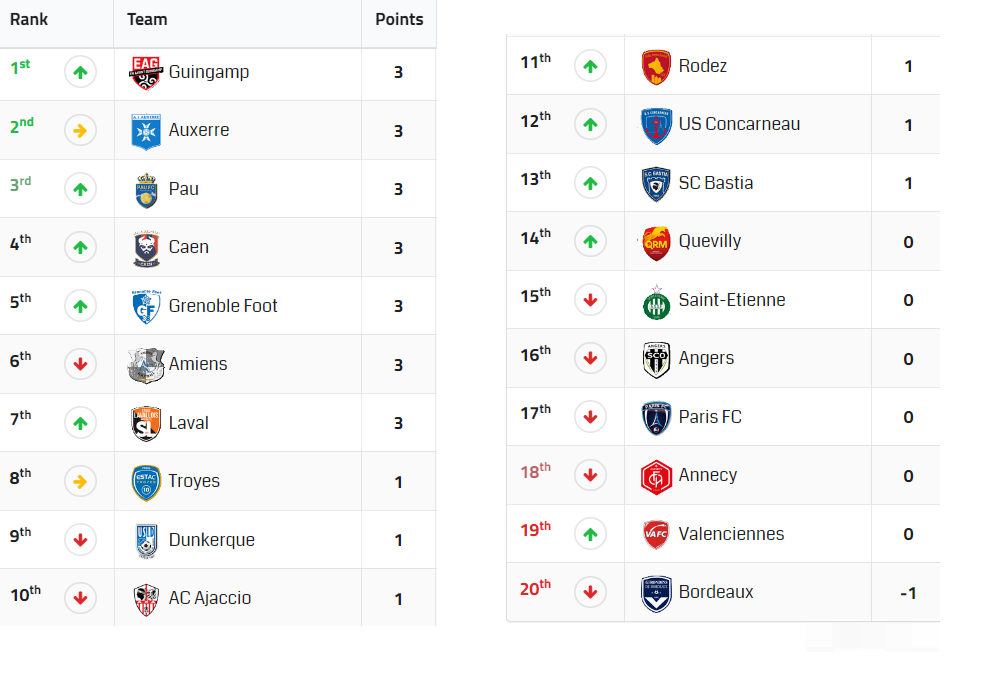
Task: Click the Angers SCO badge
Action: [656, 359]
